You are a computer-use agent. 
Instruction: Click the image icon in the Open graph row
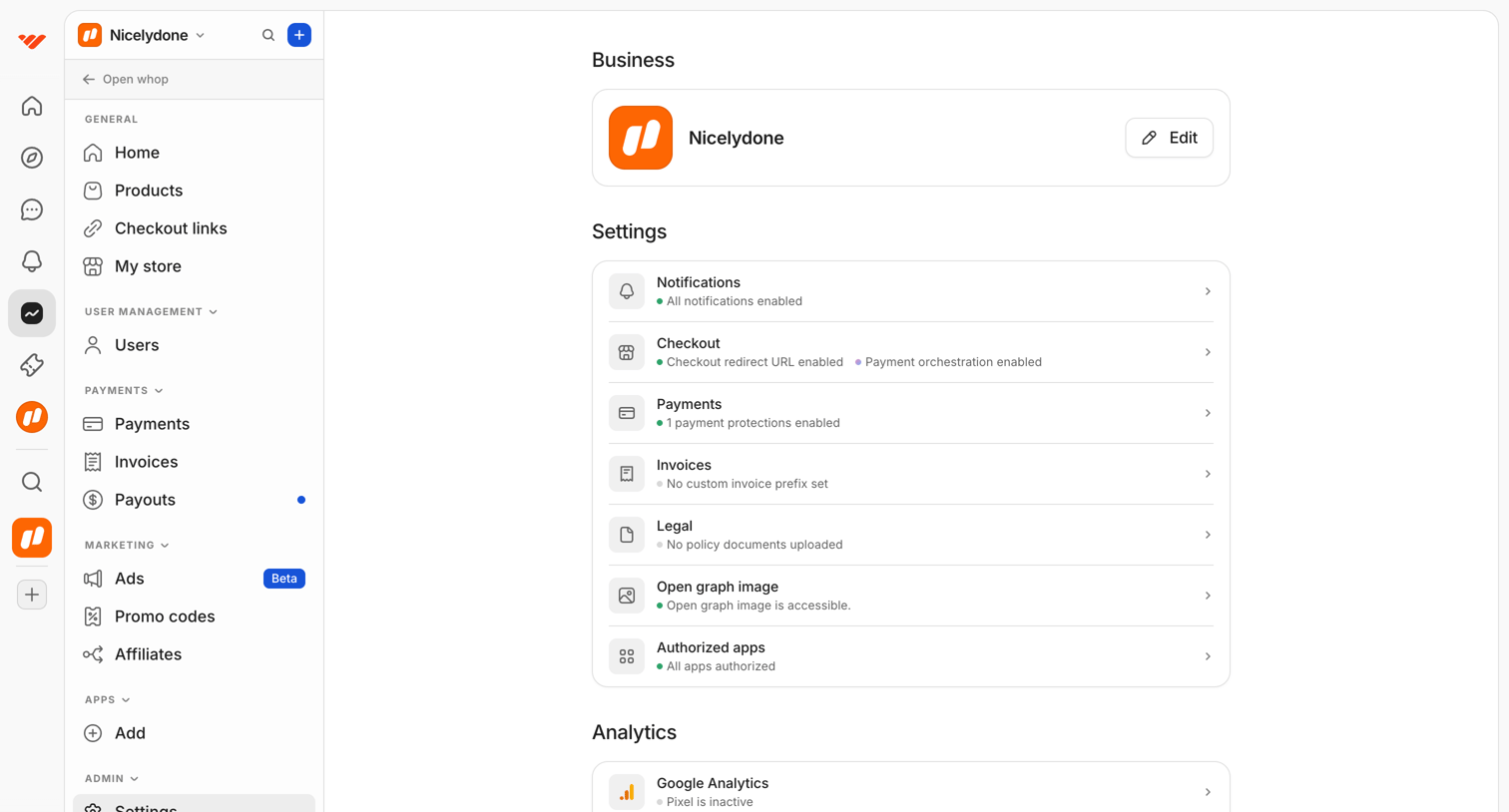pos(627,596)
